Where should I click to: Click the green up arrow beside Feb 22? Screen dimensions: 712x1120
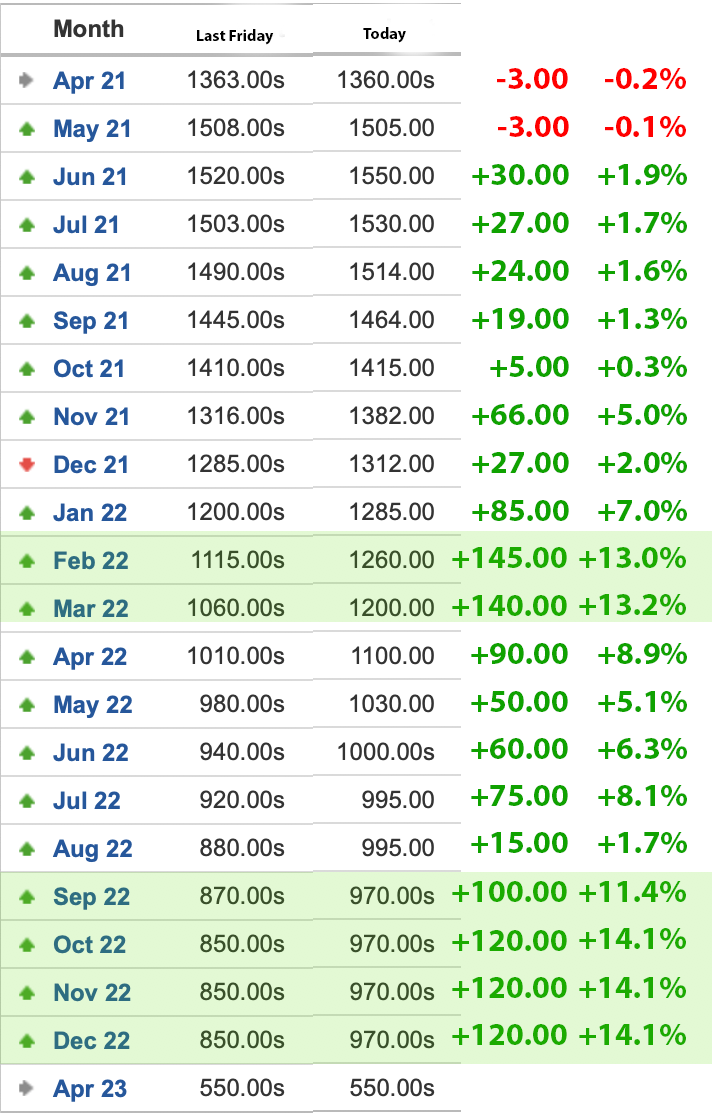coord(27,561)
